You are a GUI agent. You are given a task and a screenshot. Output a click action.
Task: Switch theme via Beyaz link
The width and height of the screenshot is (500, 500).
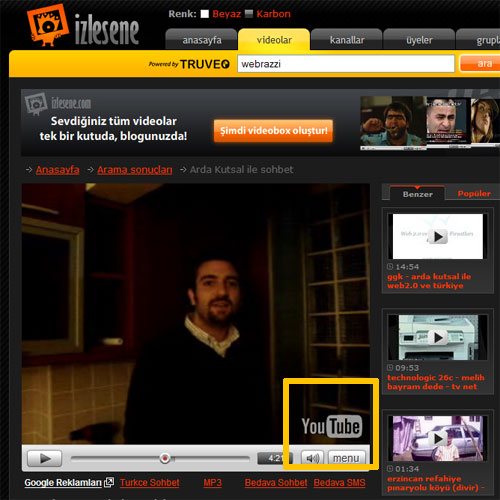tap(227, 14)
